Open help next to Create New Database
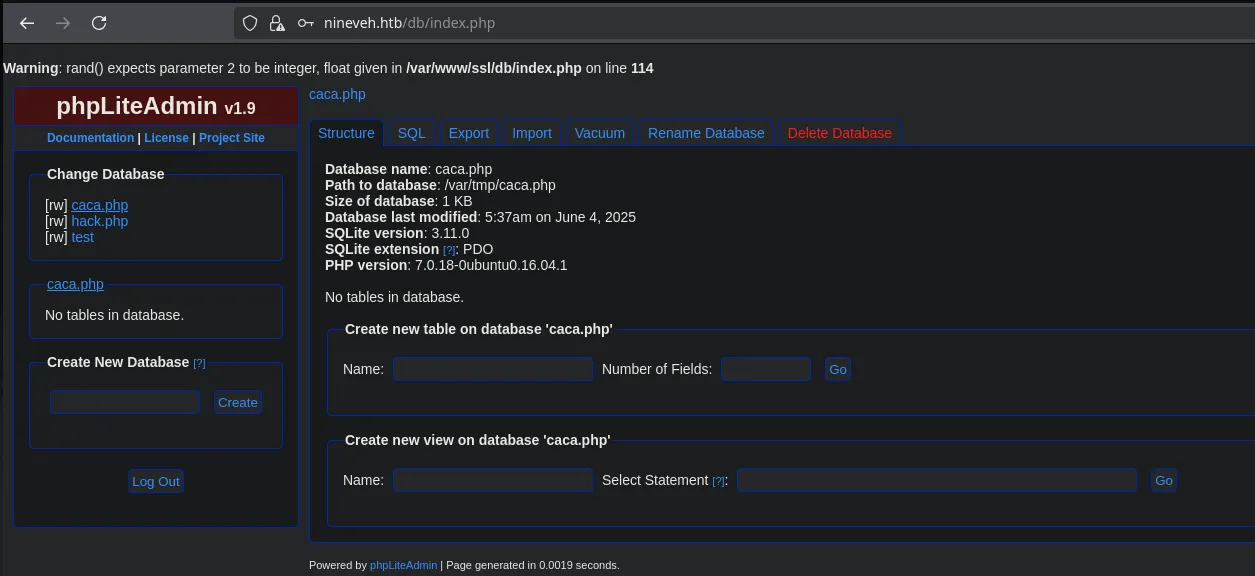The height and width of the screenshot is (576, 1255). (x=199, y=363)
